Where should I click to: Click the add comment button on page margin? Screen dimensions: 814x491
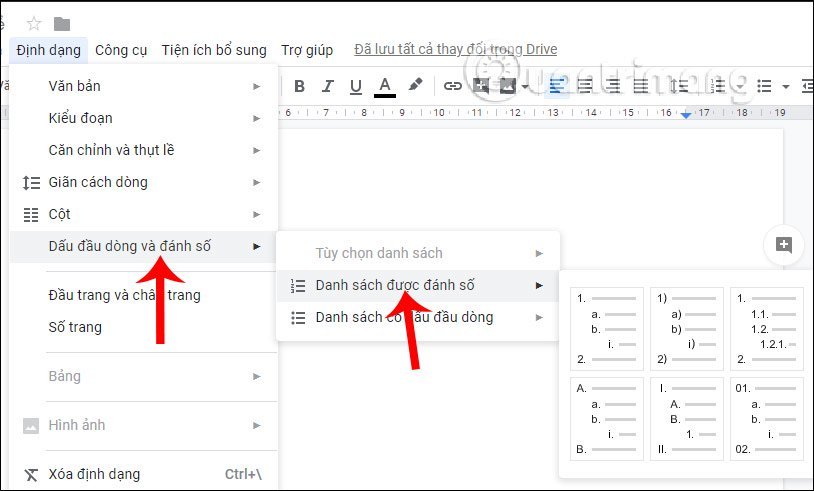(783, 245)
